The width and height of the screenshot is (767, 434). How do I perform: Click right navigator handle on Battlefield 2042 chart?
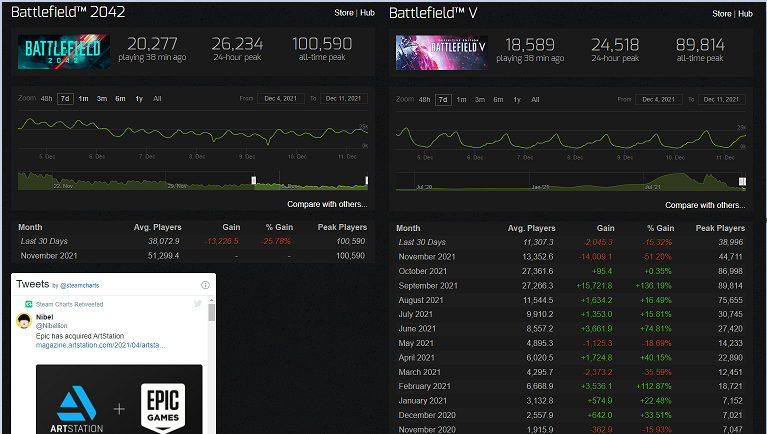tap(366, 180)
